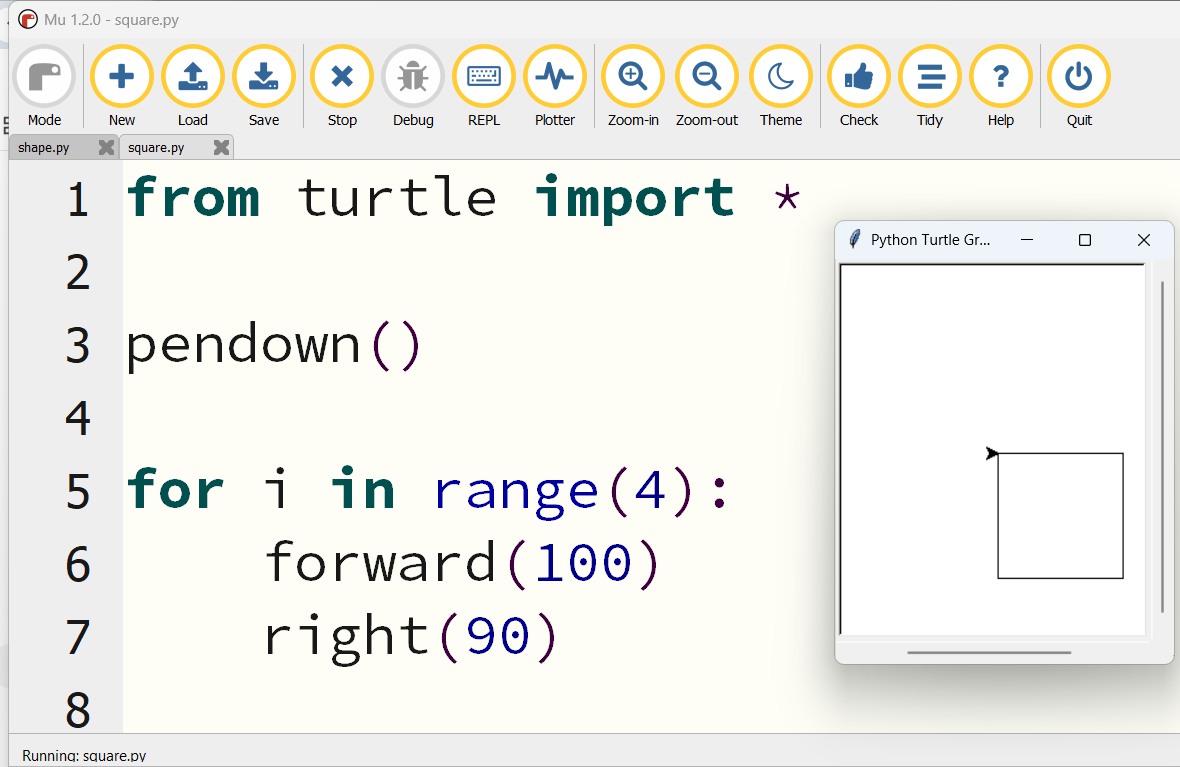The height and width of the screenshot is (767, 1180).
Task: Click the turtle window horizontal scrollbar
Action: tap(989, 653)
